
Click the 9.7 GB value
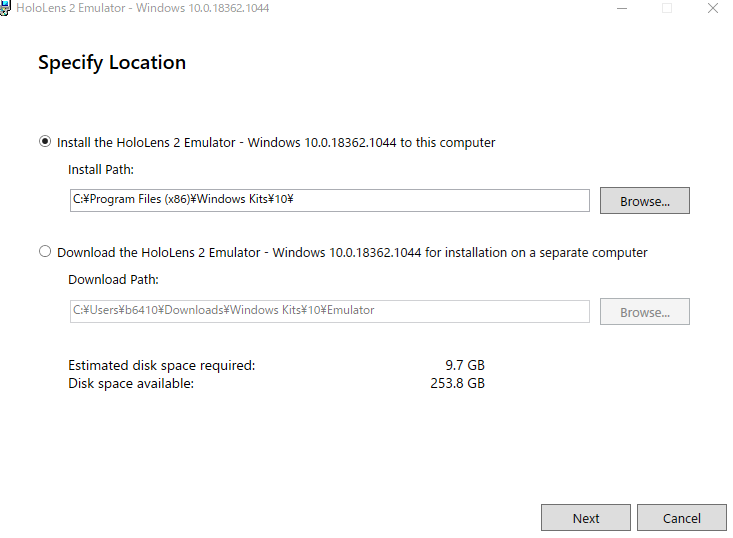click(465, 365)
